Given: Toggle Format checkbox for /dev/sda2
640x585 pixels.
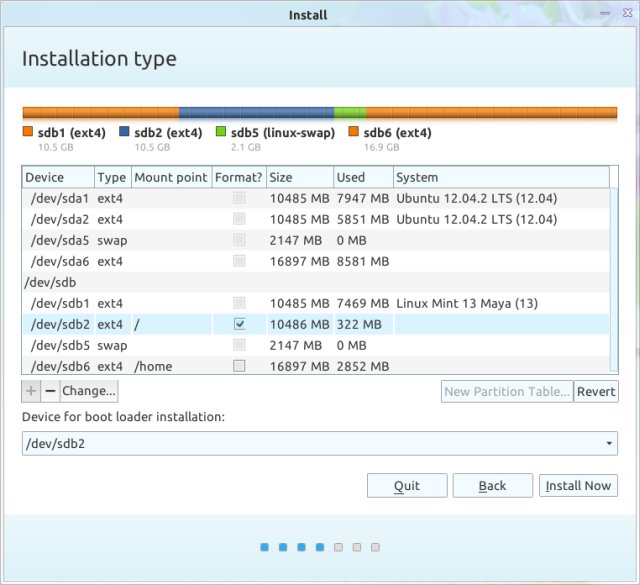Looking at the screenshot, I should (239, 219).
